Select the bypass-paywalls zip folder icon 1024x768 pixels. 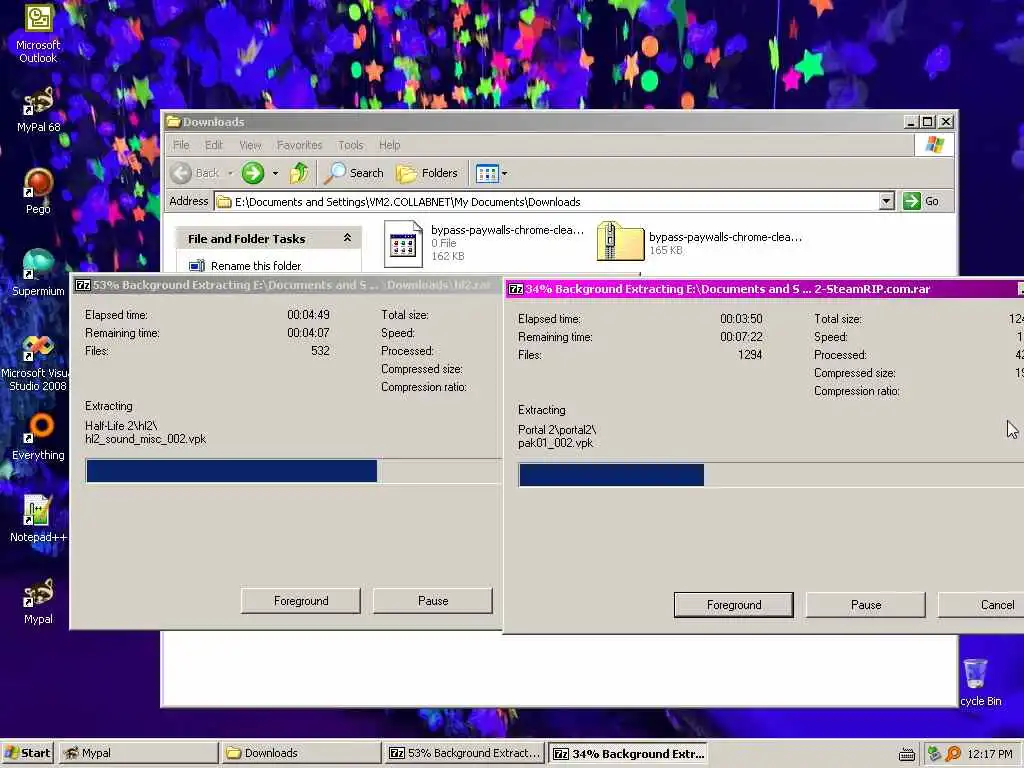click(x=620, y=242)
